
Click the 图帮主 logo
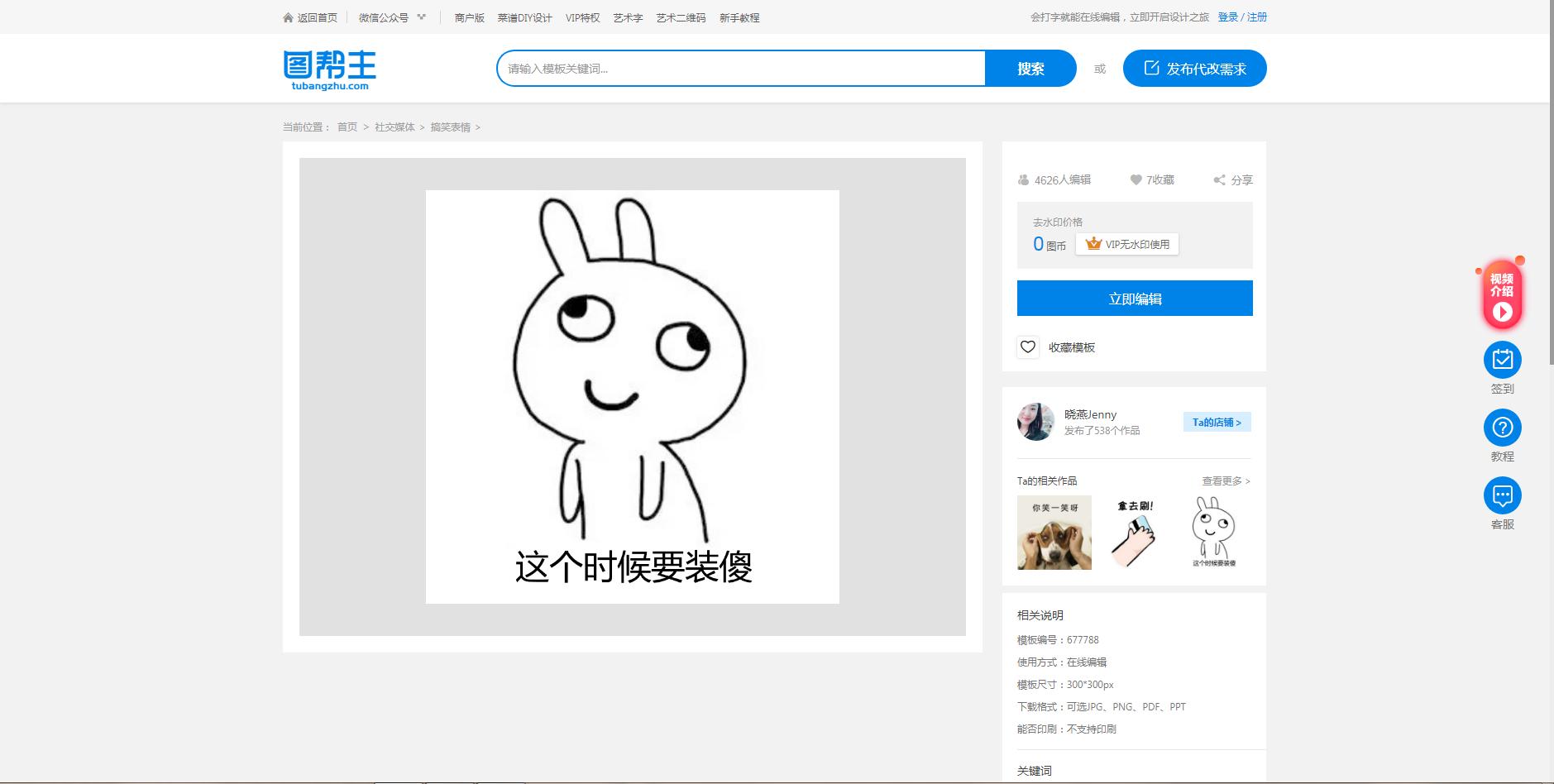point(328,68)
